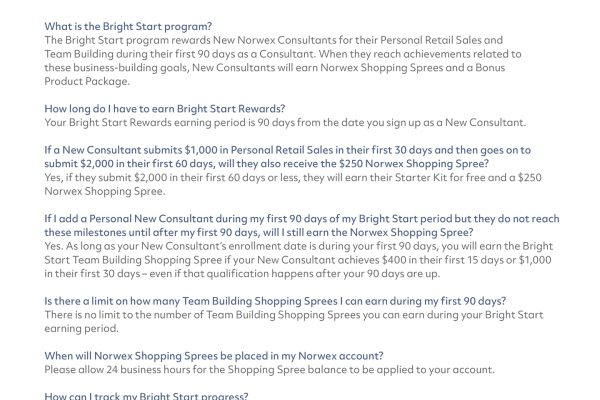
Task: Click the question about a Team Building Sprees limit
Action: (x=275, y=301)
